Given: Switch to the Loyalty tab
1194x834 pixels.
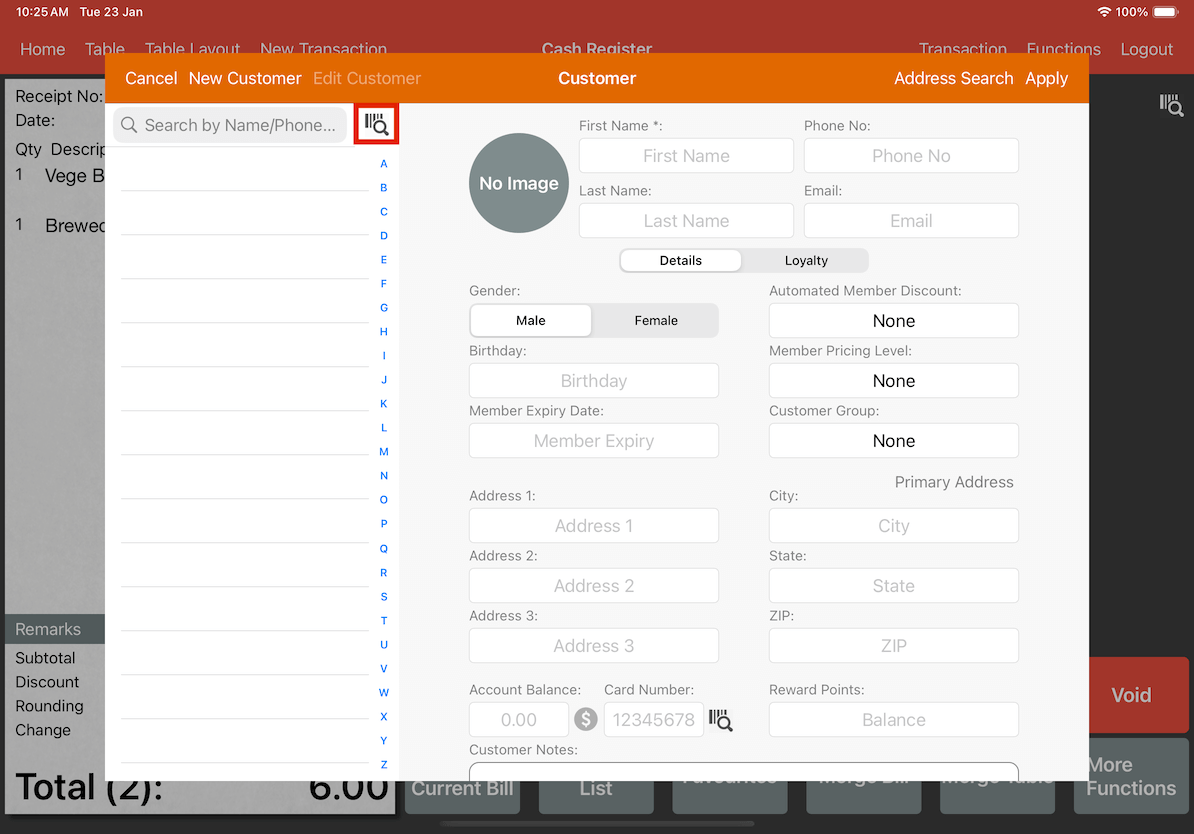Looking at the screenshot, I should [x=806, y=260].
